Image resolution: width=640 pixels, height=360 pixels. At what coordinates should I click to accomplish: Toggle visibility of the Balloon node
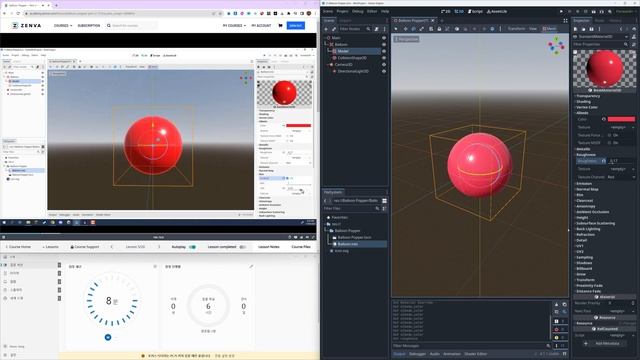pyautogui.click(x=384, y=44)
